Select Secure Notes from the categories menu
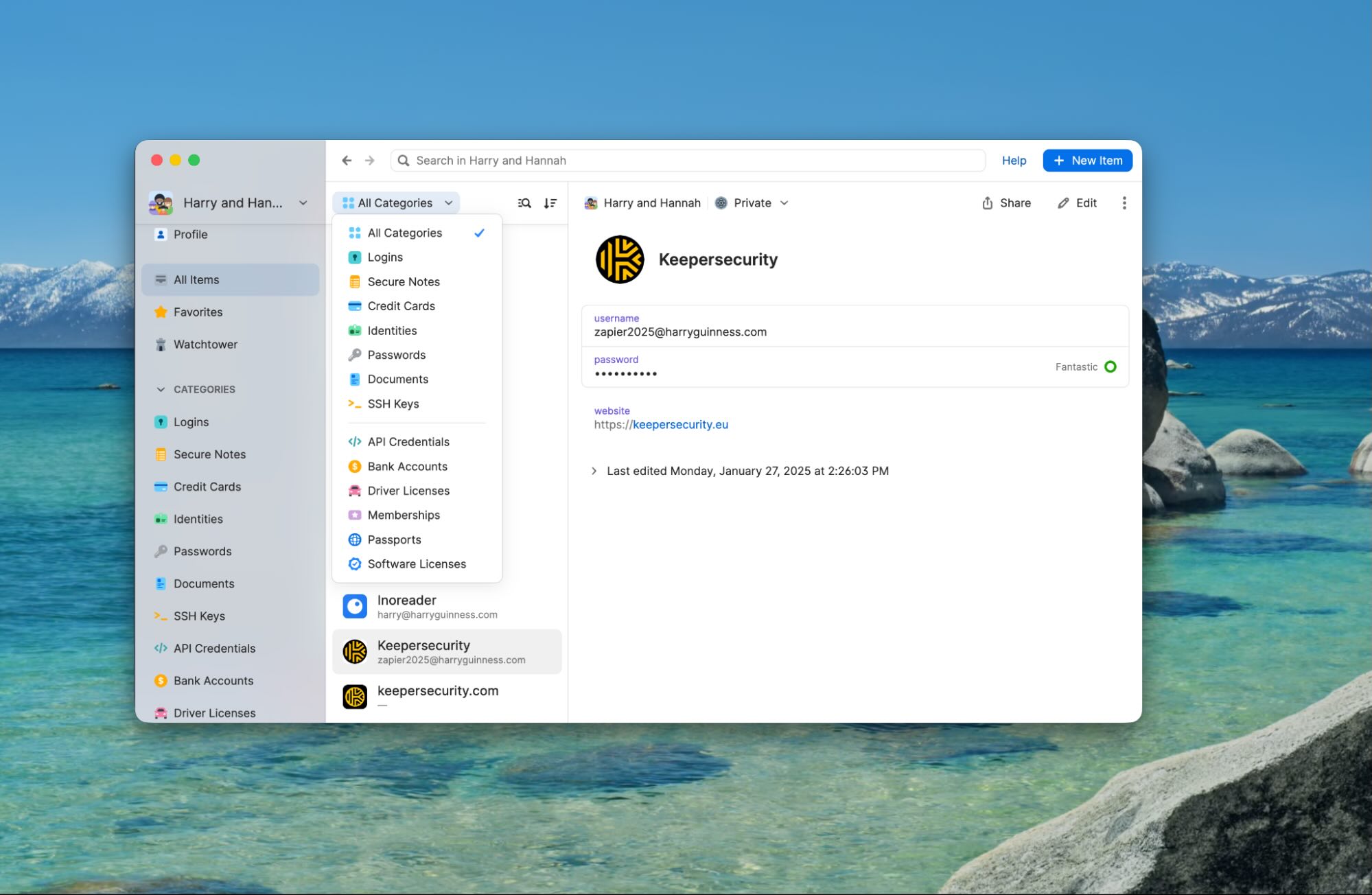The width and height of the screenshot is (1372, 895). (x=404, y=281)
